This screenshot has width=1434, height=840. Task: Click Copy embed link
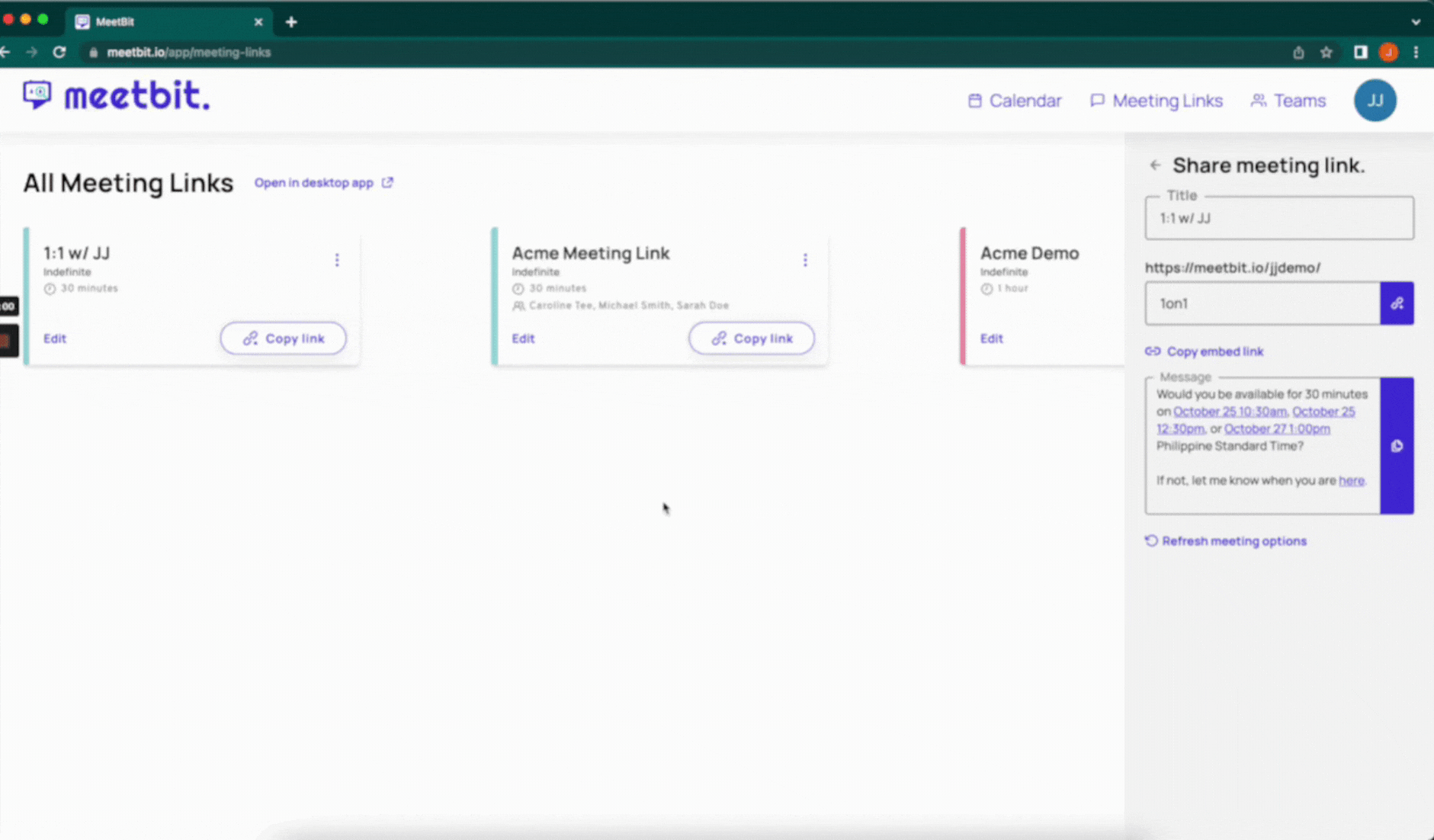[1205, 351]
